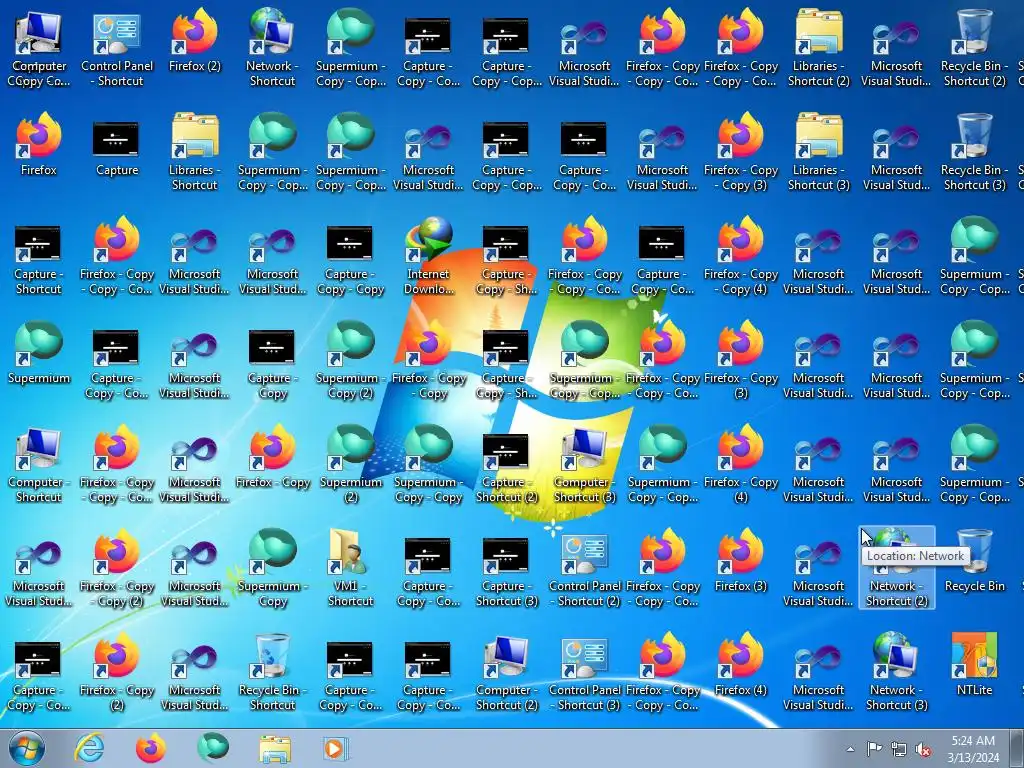
Task: Select the Supermium - Copy desktop icon
Action: pyautogui.click(x=272, y=567)
